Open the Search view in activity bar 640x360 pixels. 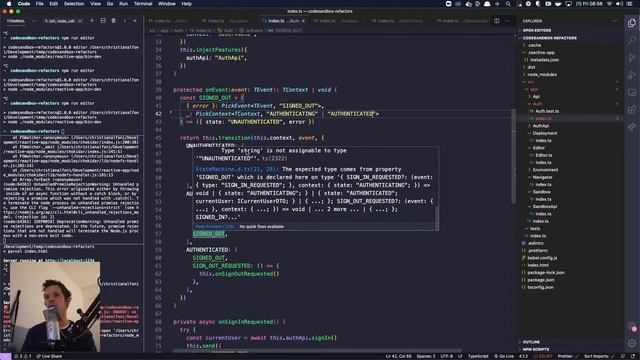632,40
